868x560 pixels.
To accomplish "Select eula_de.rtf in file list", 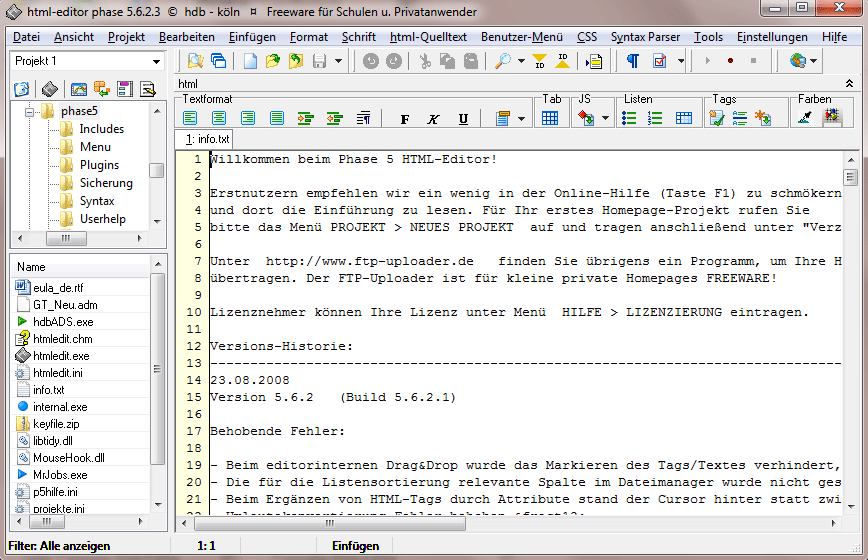I will click(58, 288).
